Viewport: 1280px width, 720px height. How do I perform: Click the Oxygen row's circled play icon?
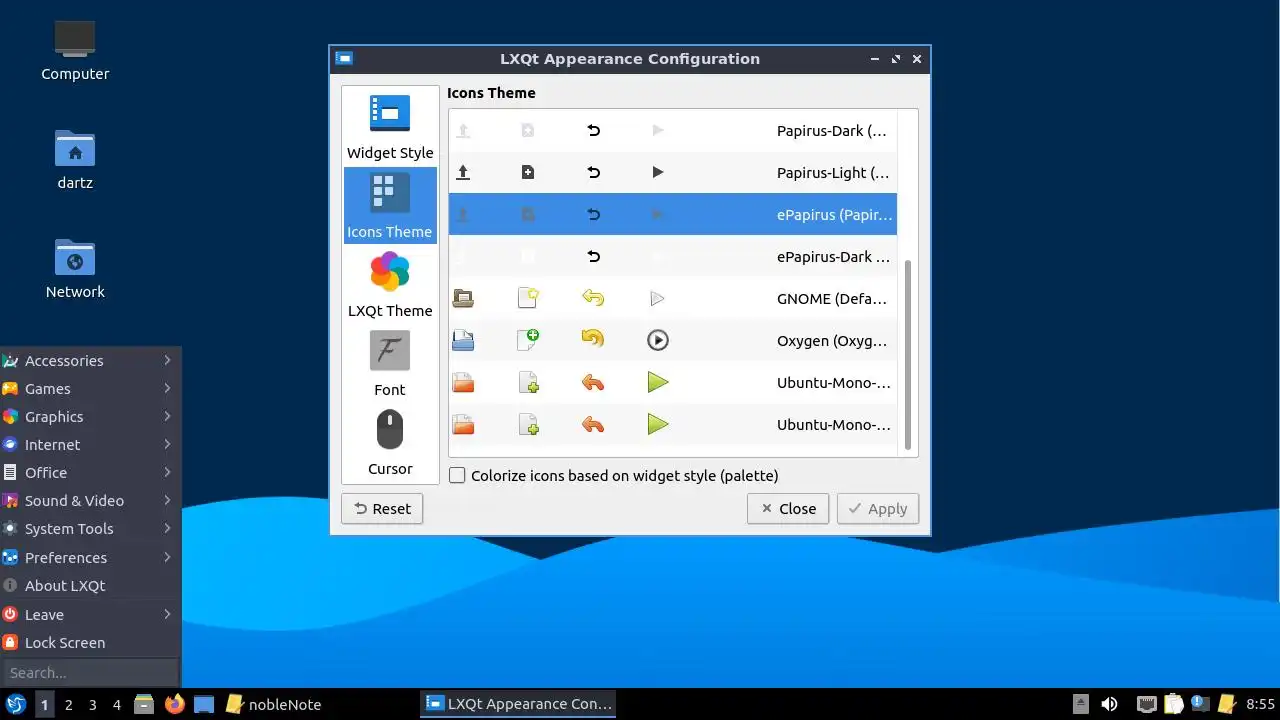(657, 340)
